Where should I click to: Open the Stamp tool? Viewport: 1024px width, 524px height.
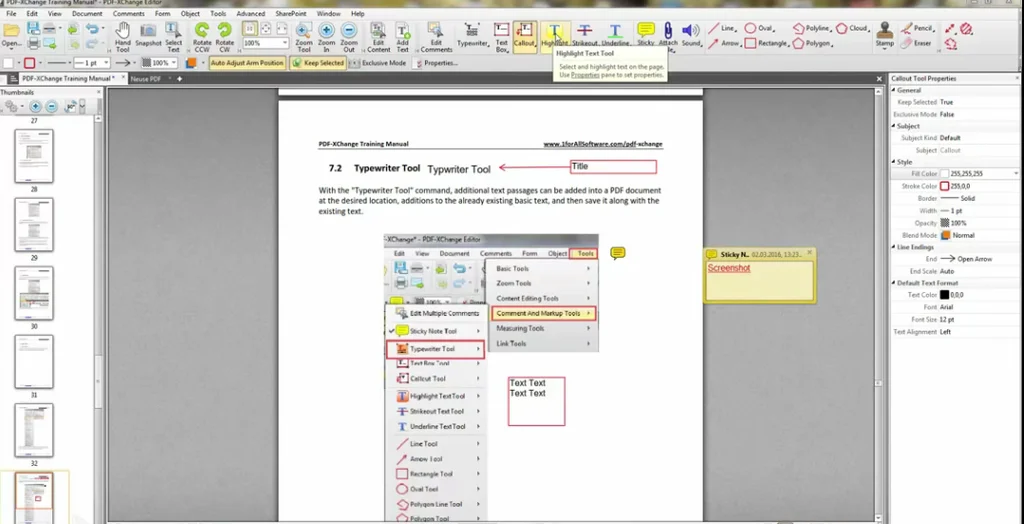coord(885,34)
